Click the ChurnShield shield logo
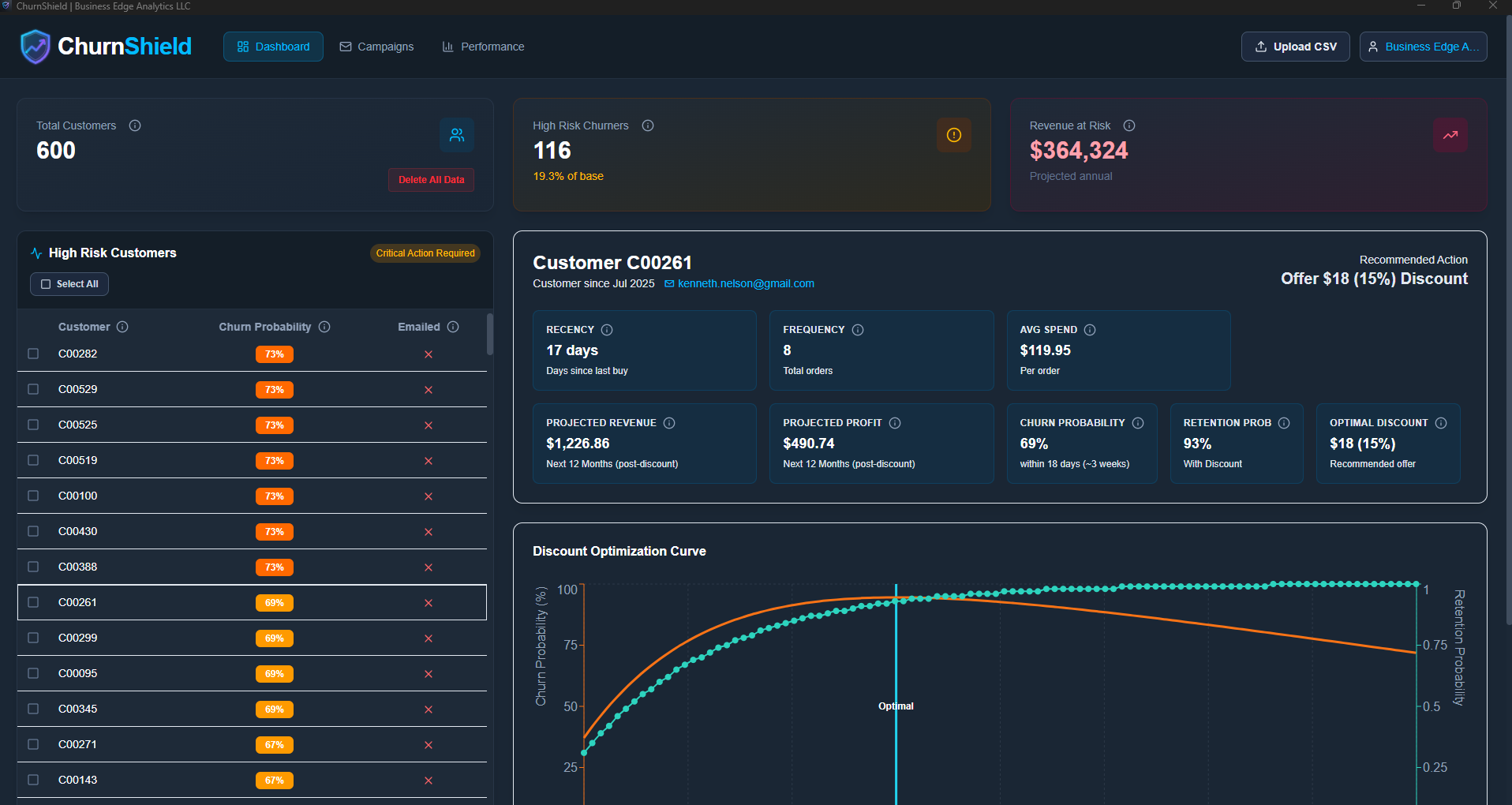This screenshot has height=805, width=1512. [x=36, y=47]
